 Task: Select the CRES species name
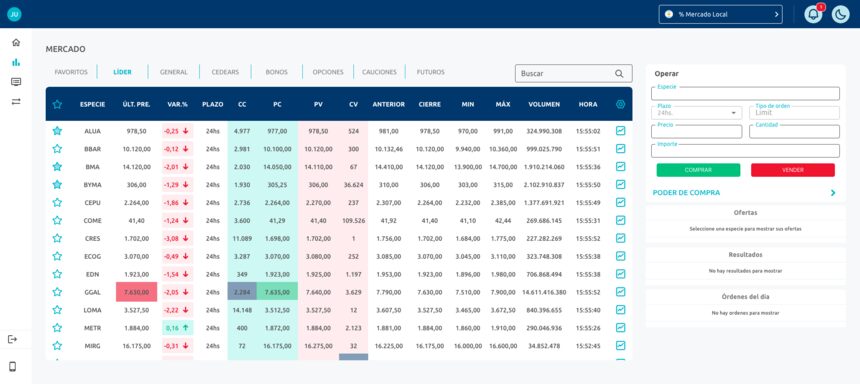92,238
